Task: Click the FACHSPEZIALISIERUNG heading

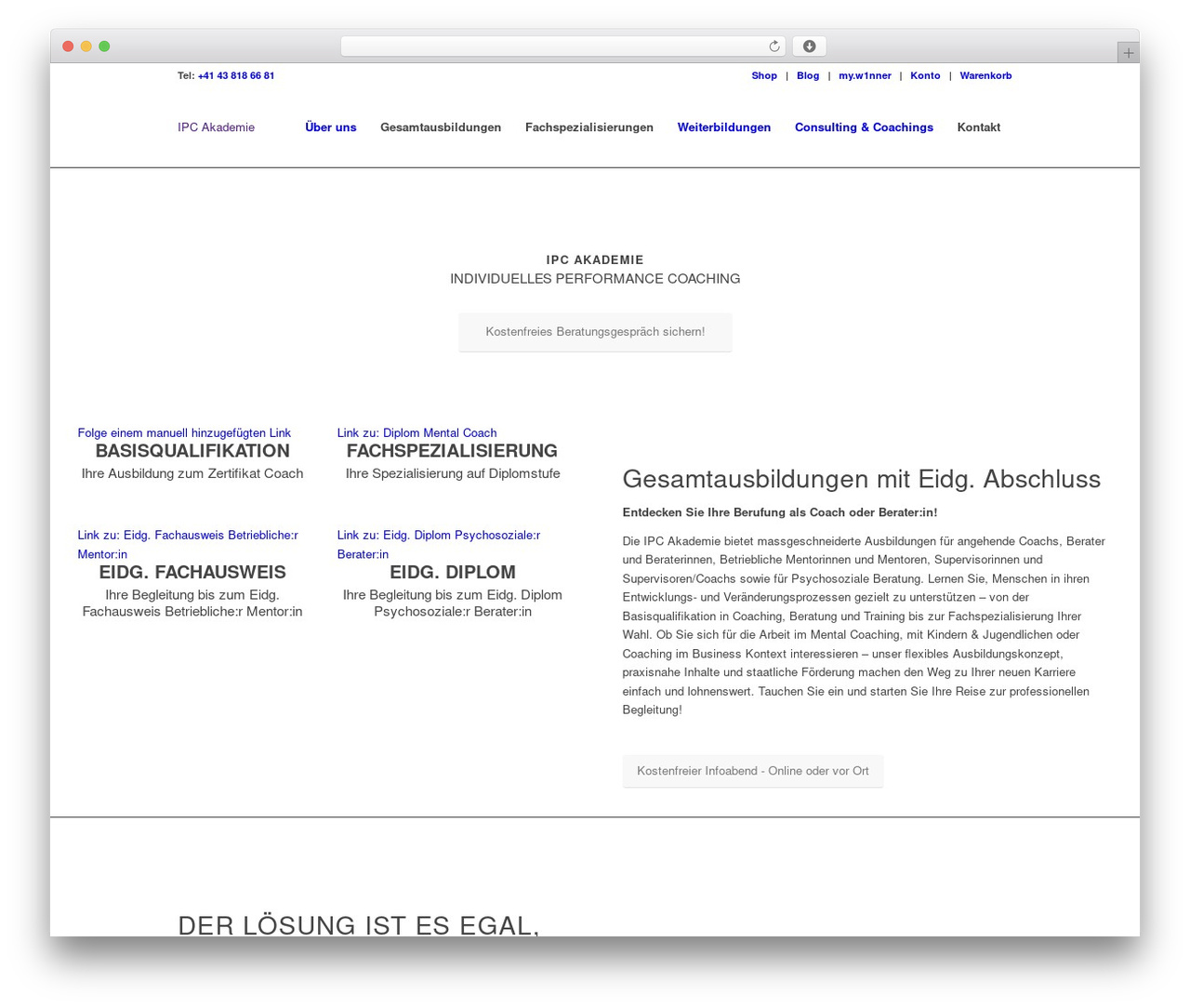Action: 452,451
